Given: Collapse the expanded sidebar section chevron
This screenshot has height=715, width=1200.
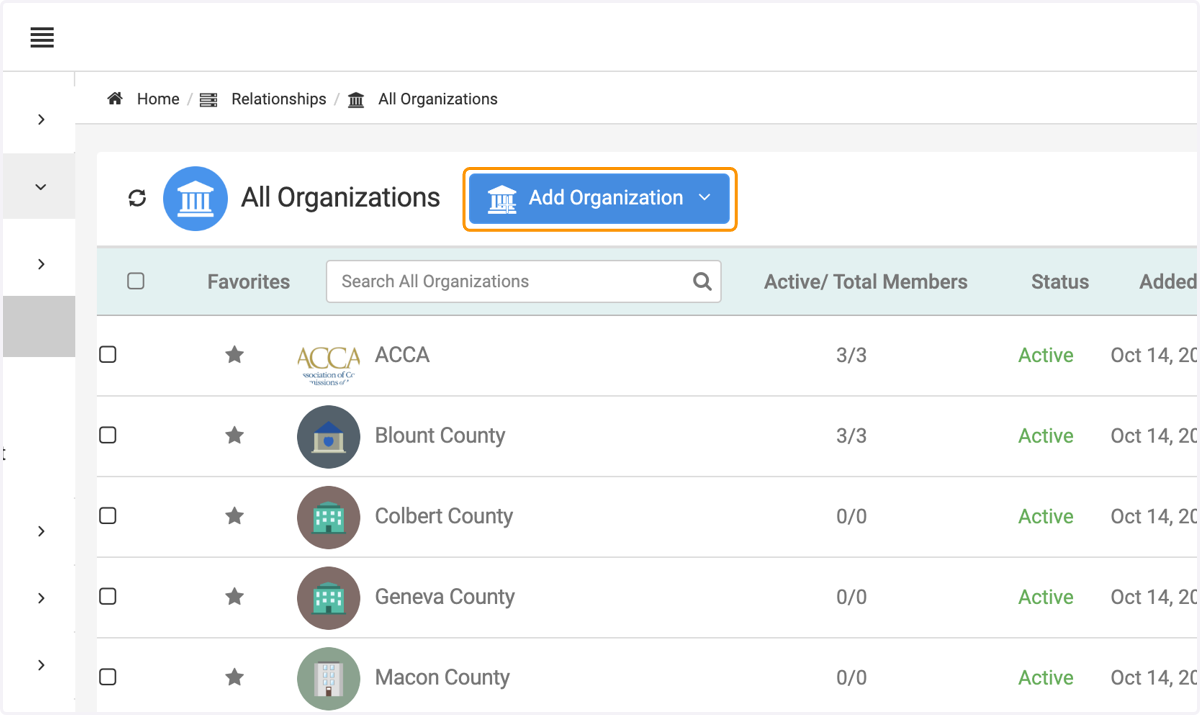Looking at the screenshot, I should 41,187.
